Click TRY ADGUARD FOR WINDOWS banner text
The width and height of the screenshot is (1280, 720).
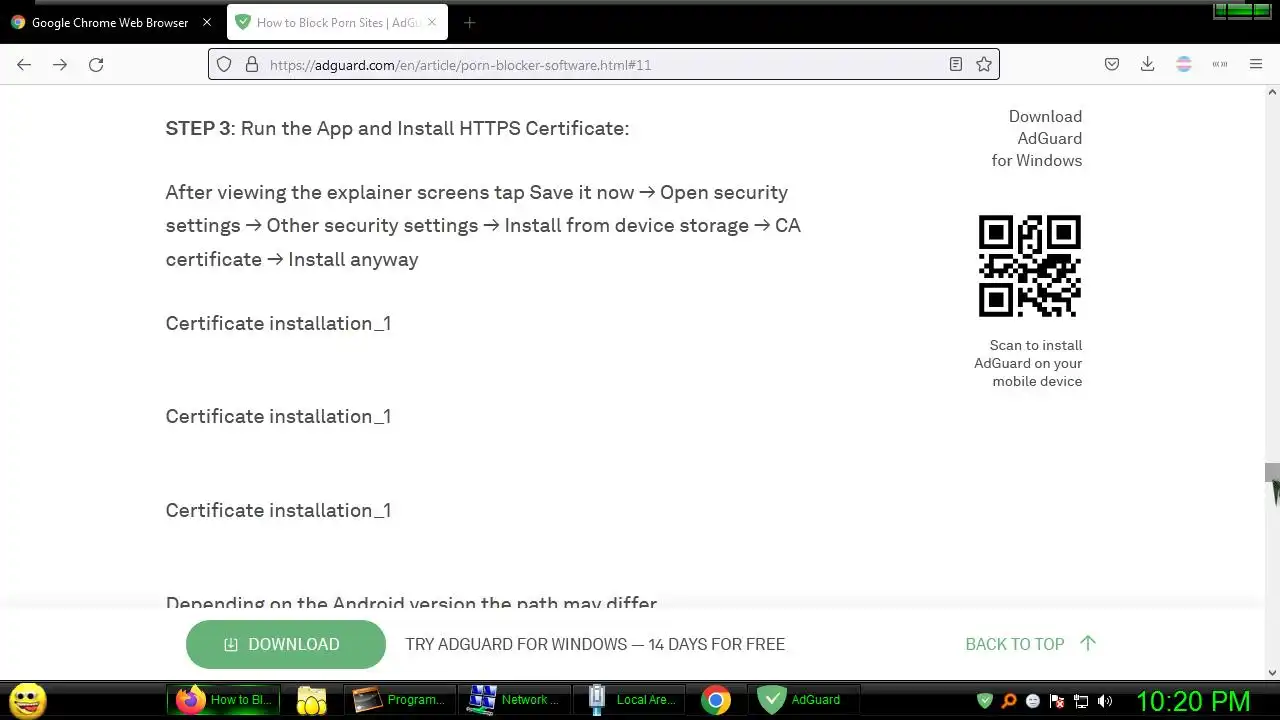[x=595, y=644]
